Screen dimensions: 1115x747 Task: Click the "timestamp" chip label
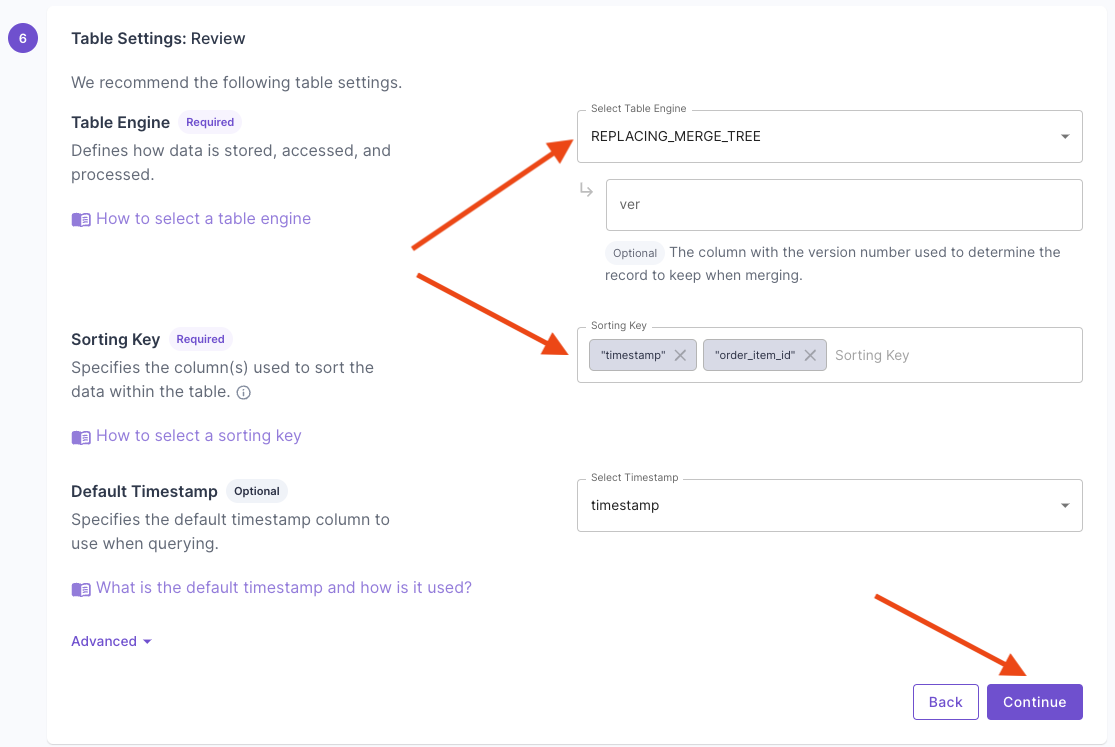pyautogui.click(x=633, y=355)
